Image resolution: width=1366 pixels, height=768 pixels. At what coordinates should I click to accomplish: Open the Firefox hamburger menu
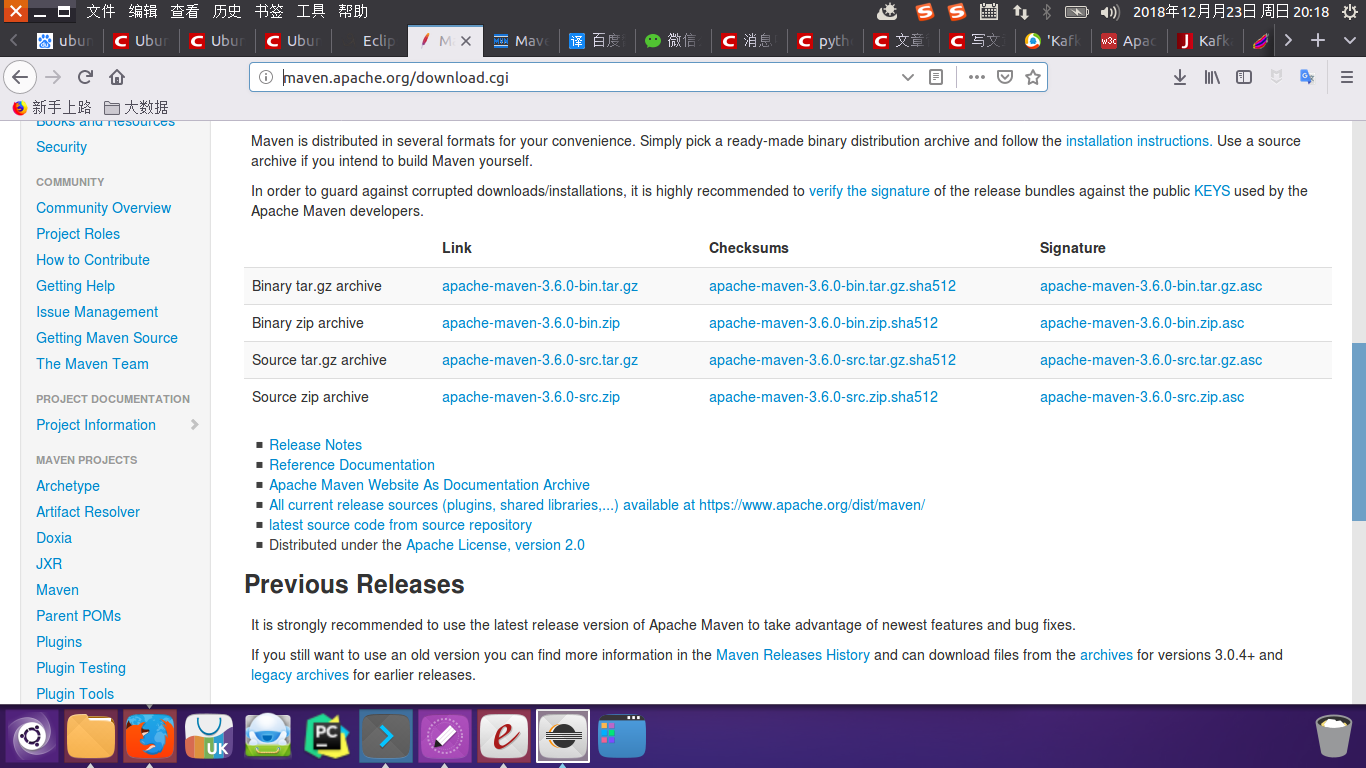[1346, 77]
